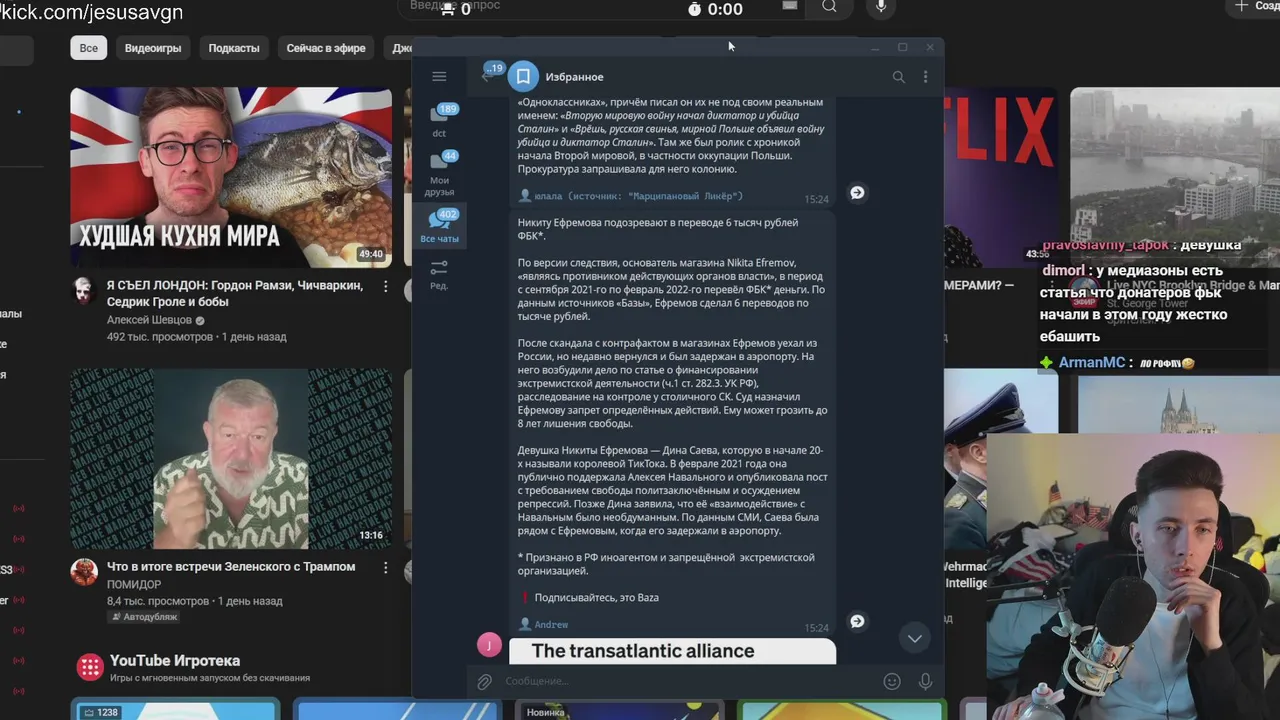Click the Создать plus button

(x=1253, y=7)
